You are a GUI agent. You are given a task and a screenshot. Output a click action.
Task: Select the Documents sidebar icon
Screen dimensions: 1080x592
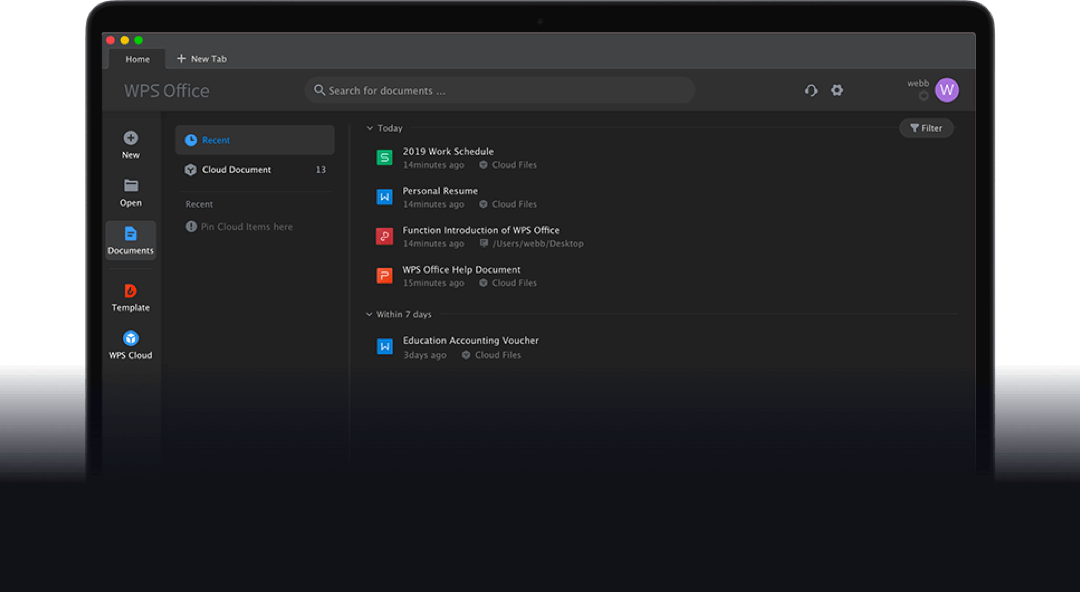pyautogui.click(x=131, y=234)
